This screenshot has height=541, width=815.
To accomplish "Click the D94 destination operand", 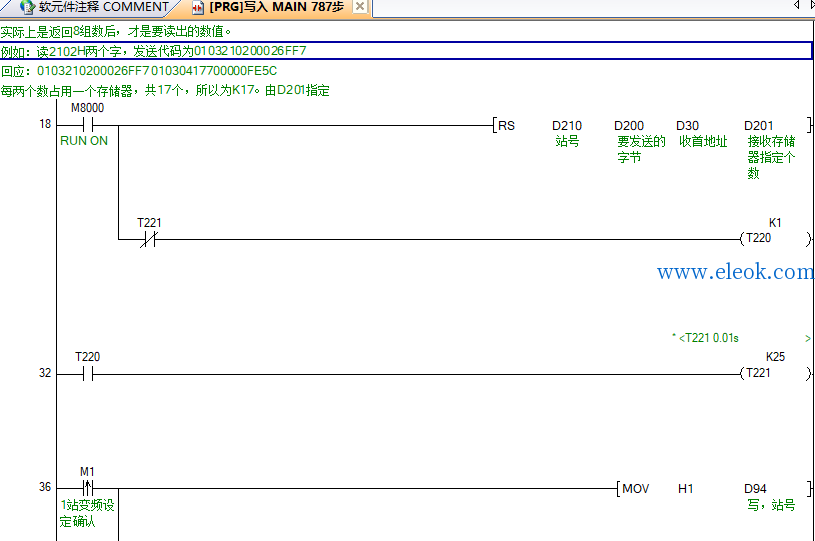I will click(755, 489).
